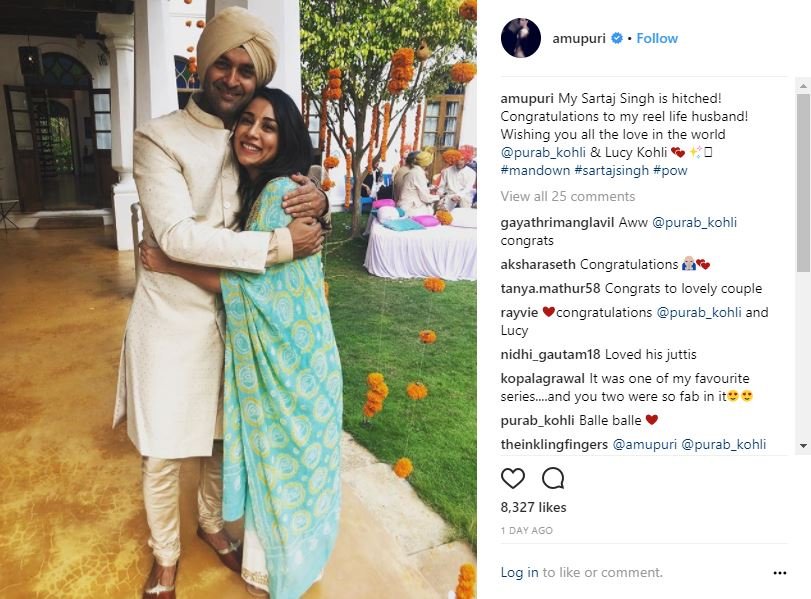Viewport: 811px width, 599px height.
Task: Open the wedding photo of the hugging couple
Action: (x=238, y=300)
